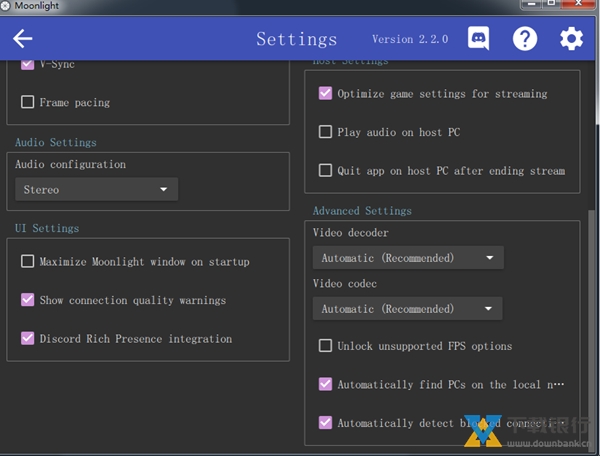Screen dimensions: 600x456
Task: Open the Help question mark icon
Action: [x=525, y=39]
